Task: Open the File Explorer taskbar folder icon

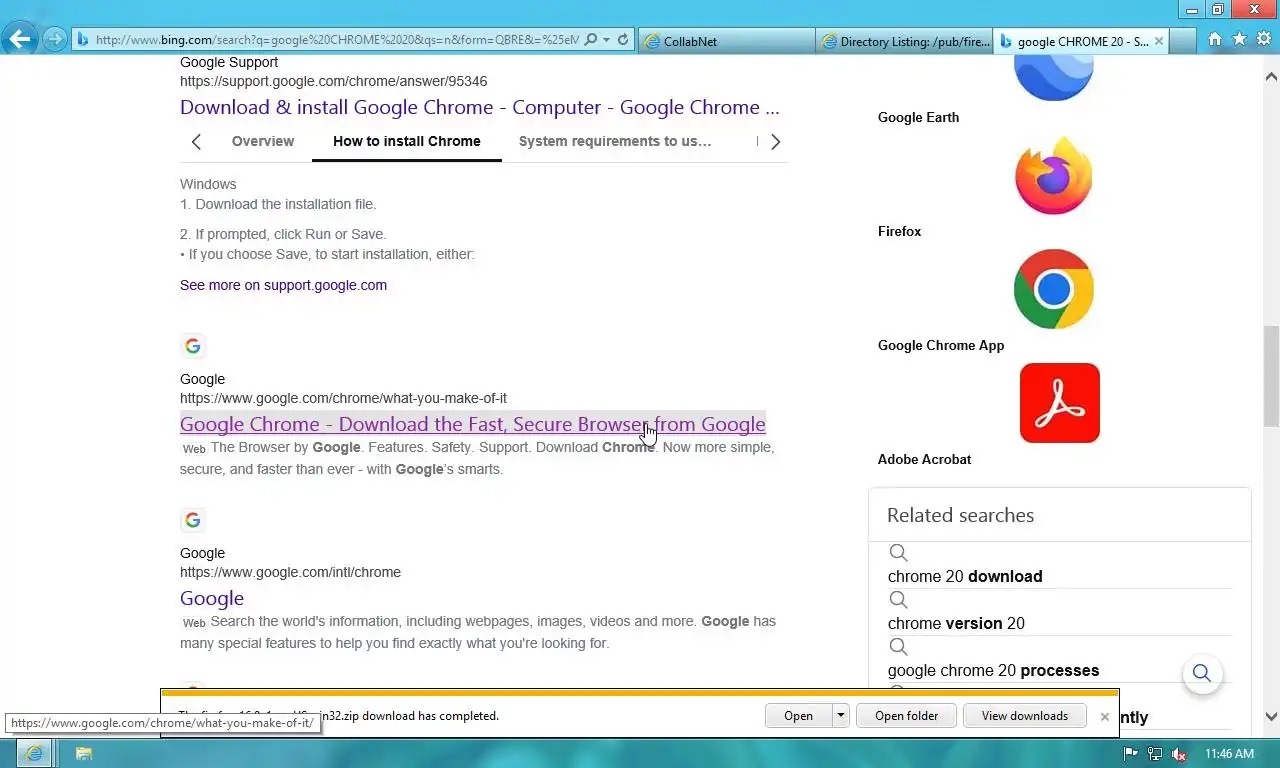Action: (83, 753)
